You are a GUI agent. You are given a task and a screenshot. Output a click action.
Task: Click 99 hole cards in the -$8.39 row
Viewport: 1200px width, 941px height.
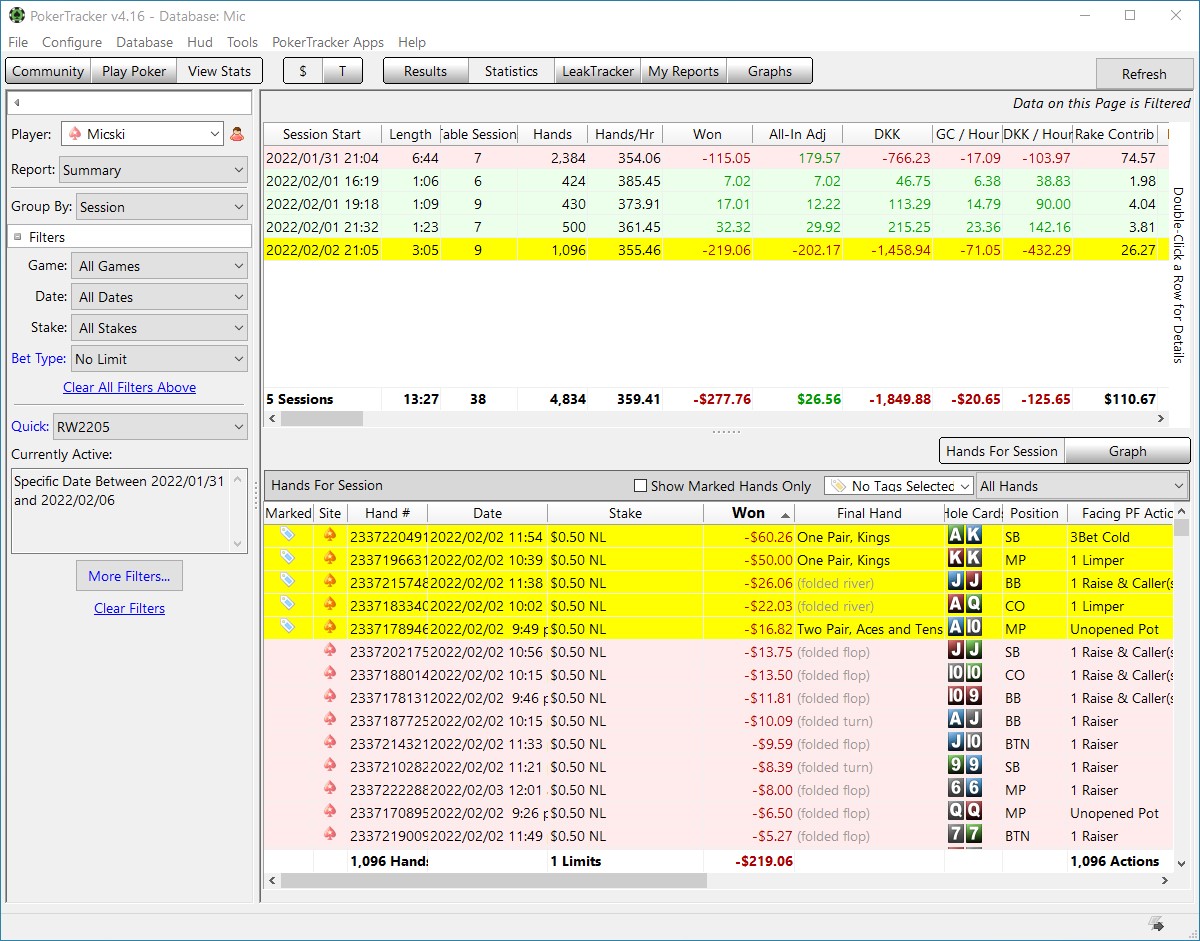tap(965, 765)
